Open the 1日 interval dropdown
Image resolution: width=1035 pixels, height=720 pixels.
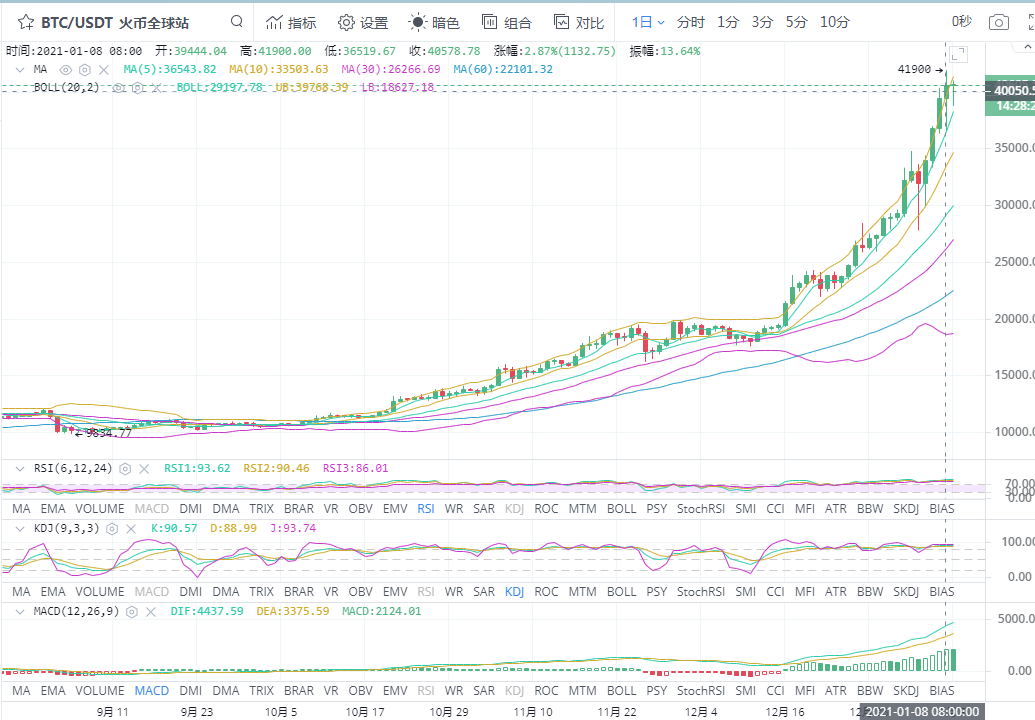(x=648, y=22)
